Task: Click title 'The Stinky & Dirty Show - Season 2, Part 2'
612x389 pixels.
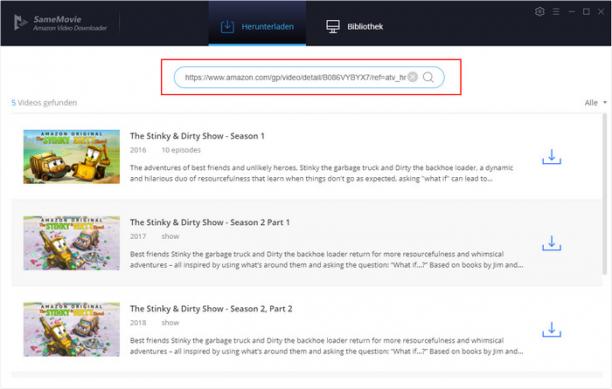Action: click(x=211, y=309)
